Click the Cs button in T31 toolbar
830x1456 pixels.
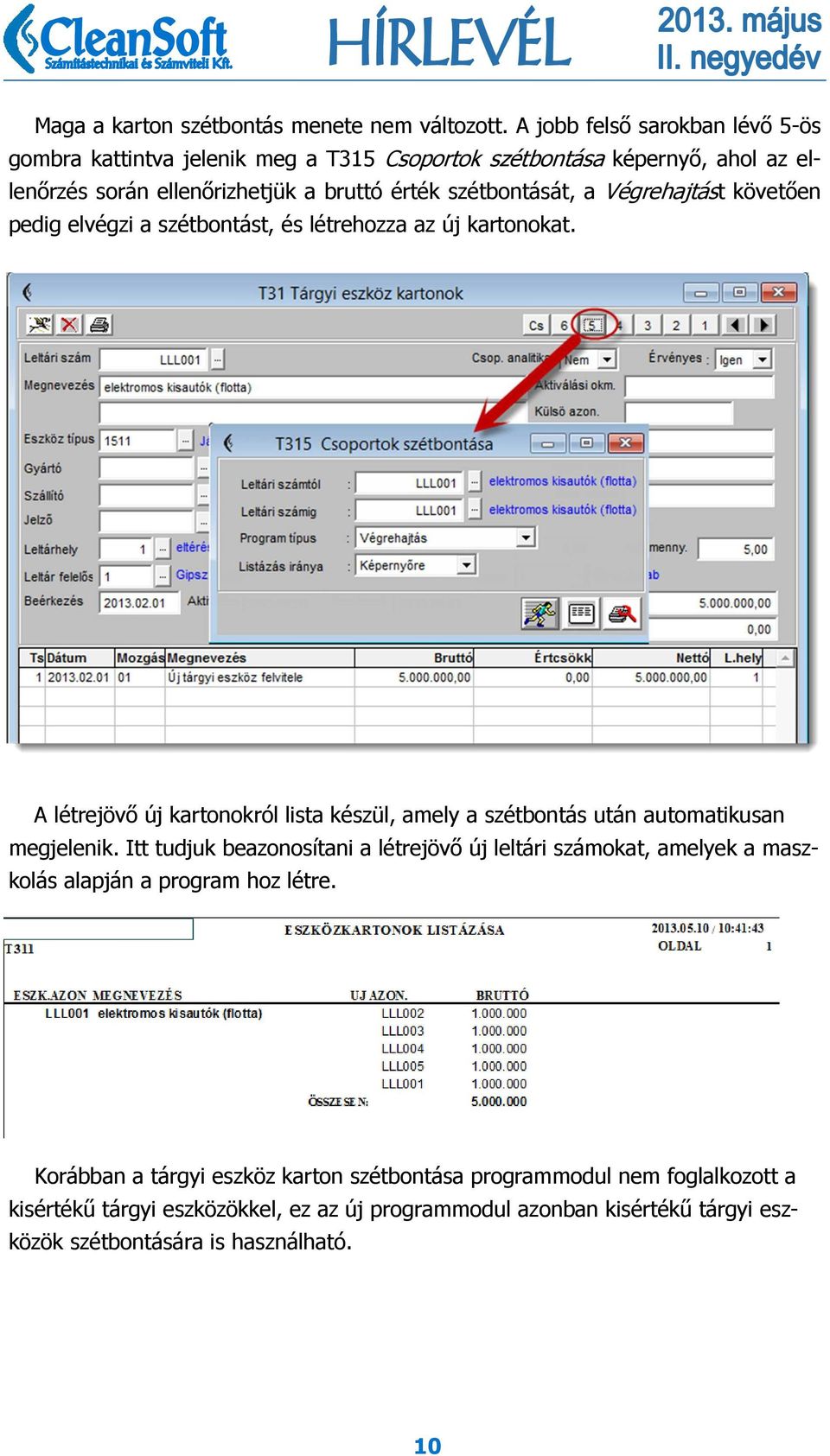click(536, 325)
